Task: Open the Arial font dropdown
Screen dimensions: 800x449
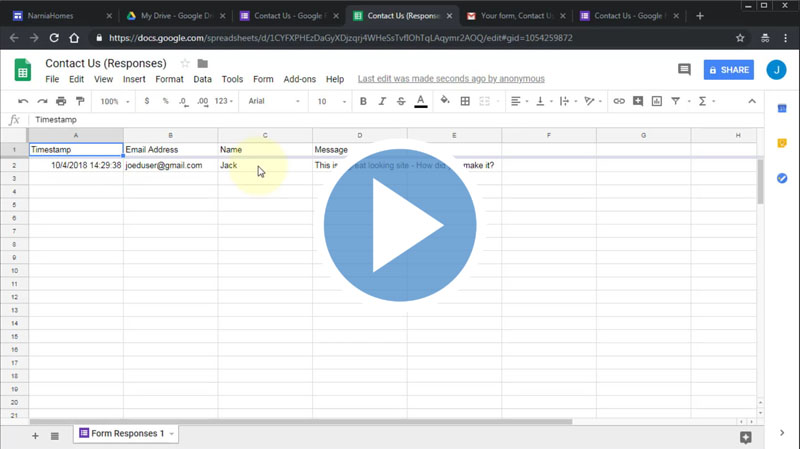Action: point(273,101)
